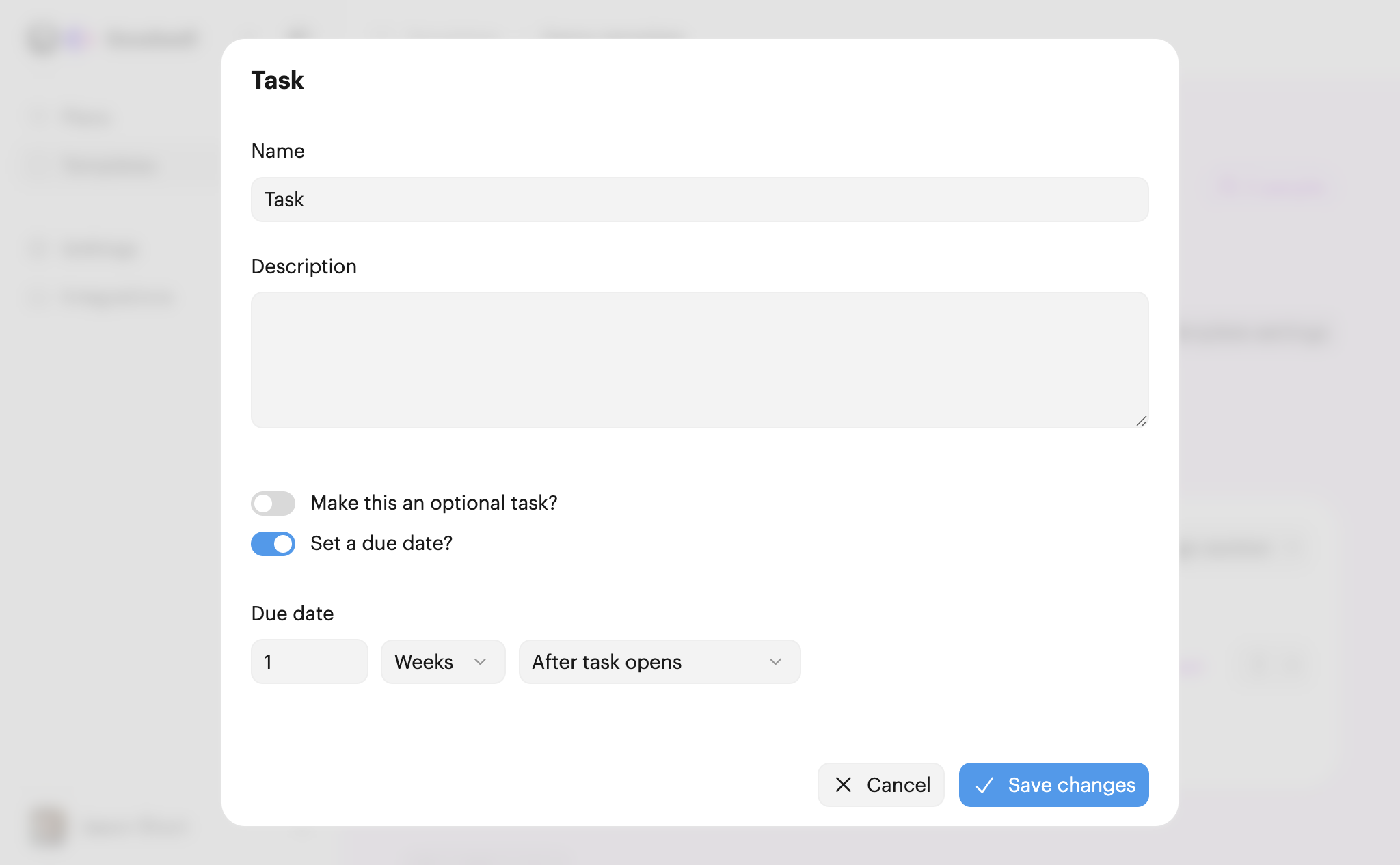
Task: Click the Due date section label
Action: tap(292, 614)
